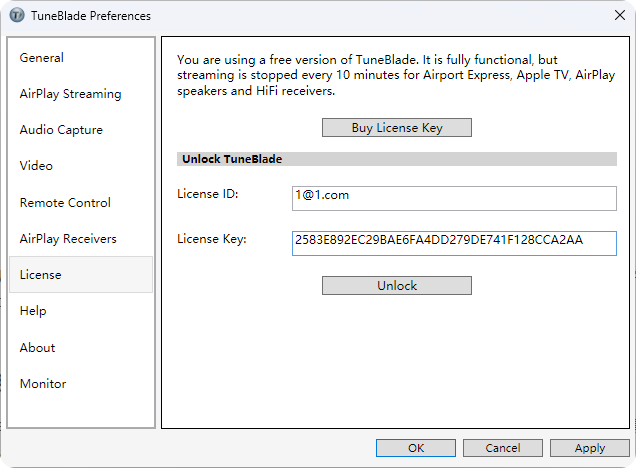Select the License section in sidebar

(x=40, y=275)
